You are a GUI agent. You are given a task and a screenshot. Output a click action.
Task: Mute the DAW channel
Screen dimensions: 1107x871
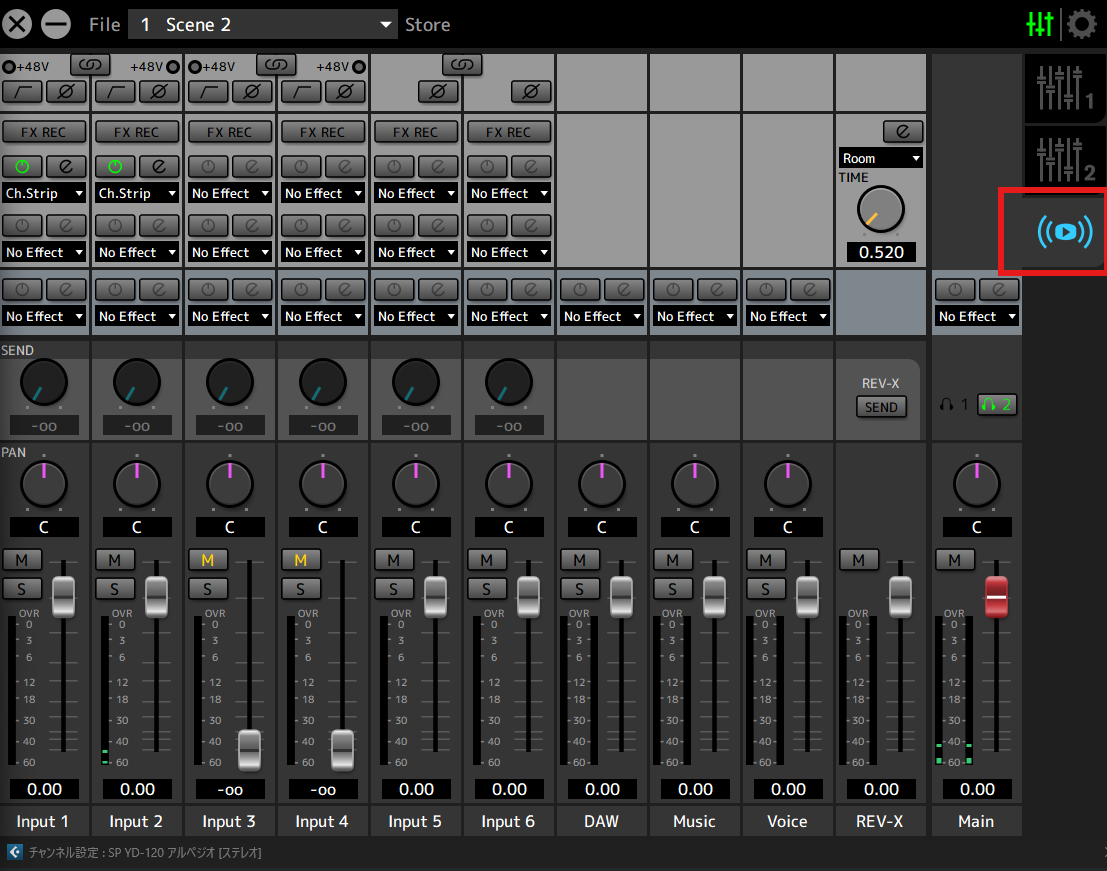580,560
